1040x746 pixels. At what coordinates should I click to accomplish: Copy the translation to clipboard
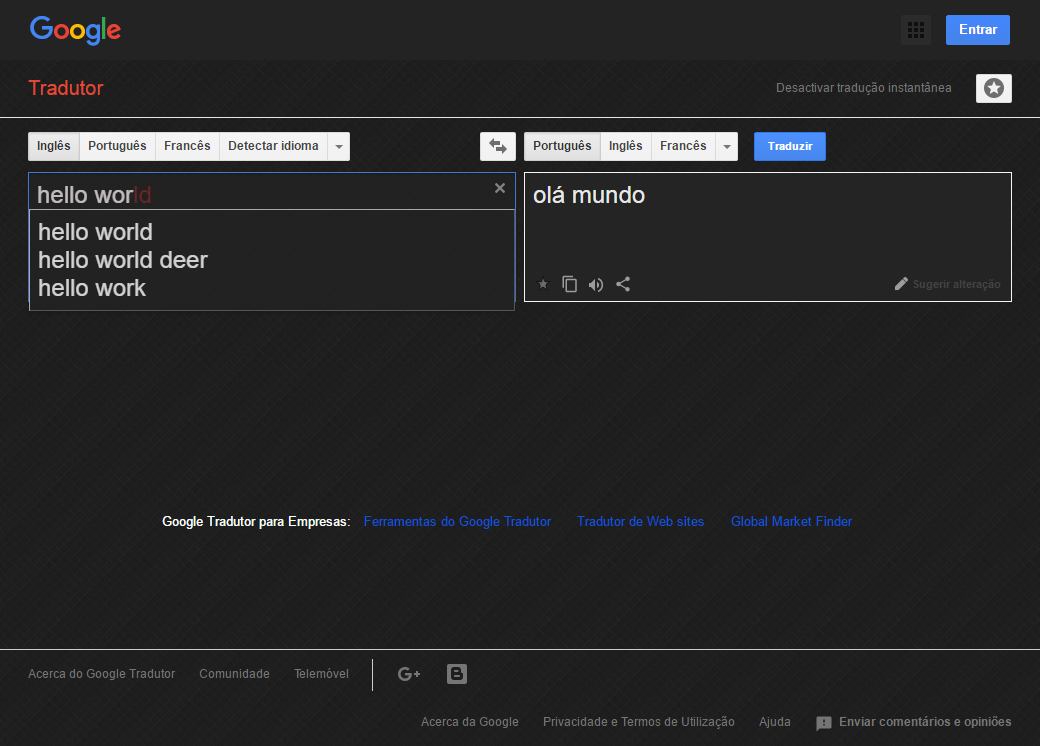[x=570, y=284]
